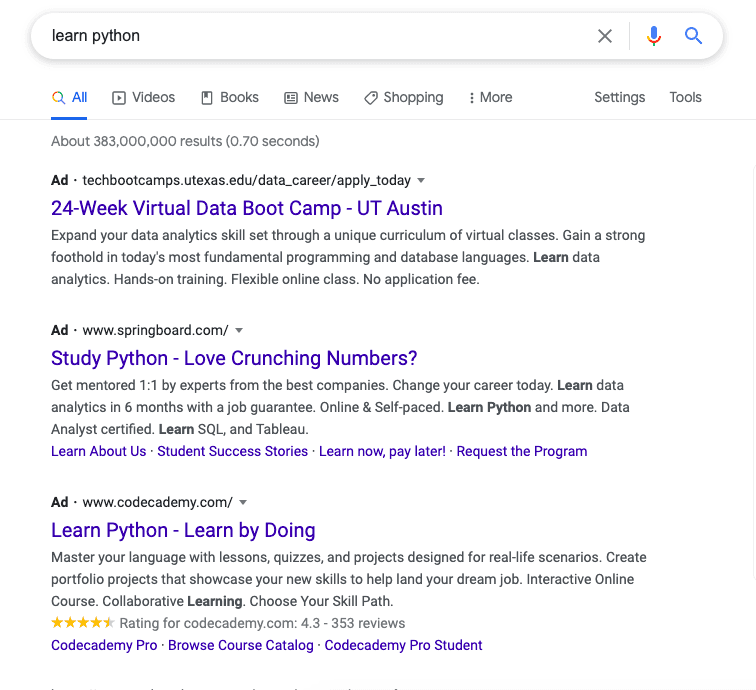Select the All results tab
The height and width of the screenshot is (690, 756).
tap(69, 97)
